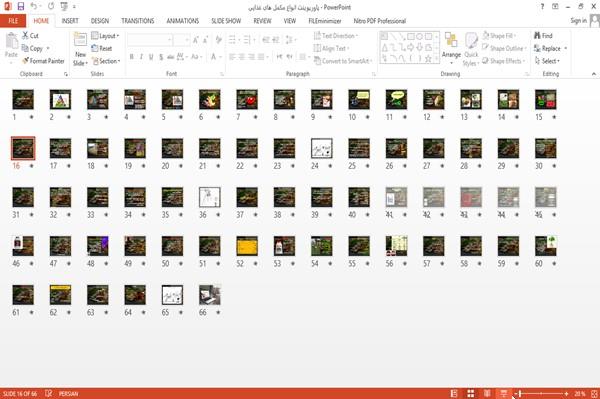
Task: Toggle Align Right paragraph
Action: tap(251, 57)
